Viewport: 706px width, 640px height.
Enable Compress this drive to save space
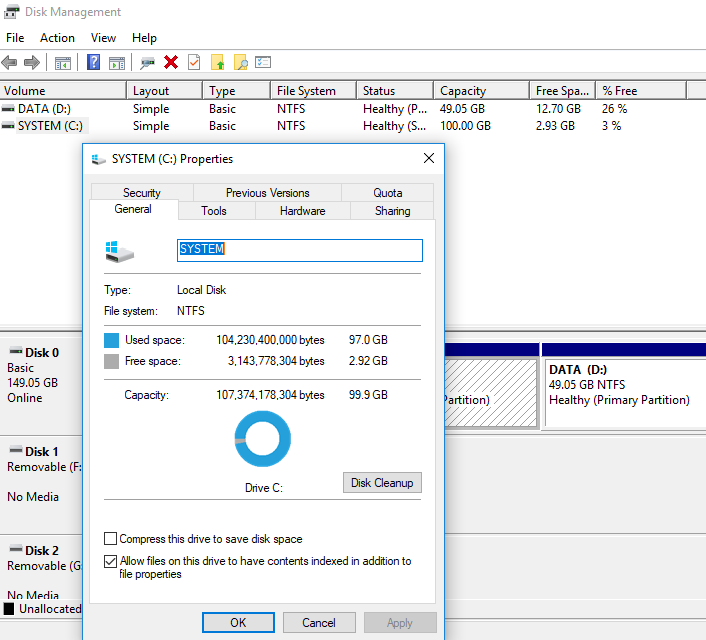coord(111,539)
